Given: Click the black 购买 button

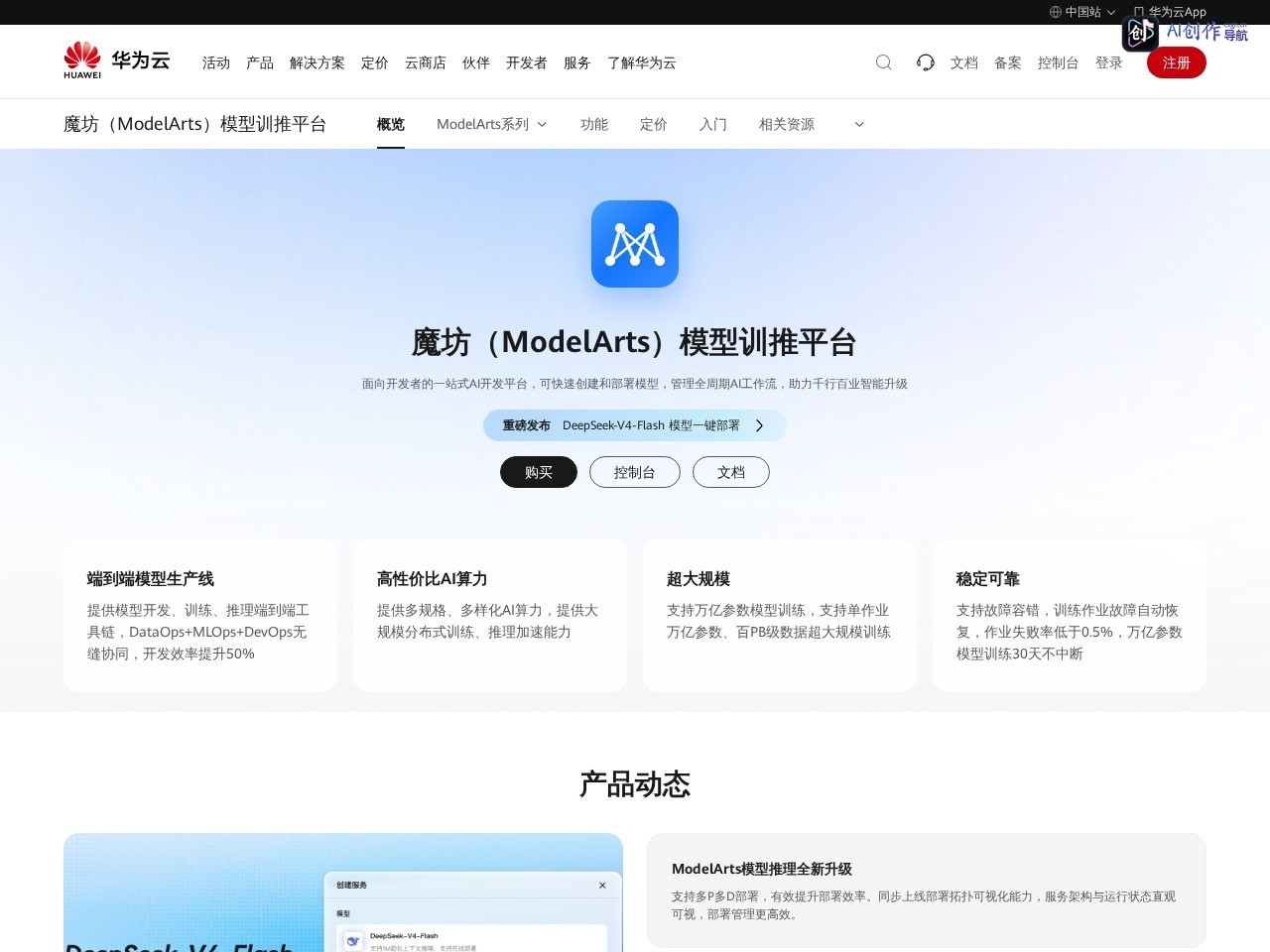Looking at the screenshot, I should [539, 472].
